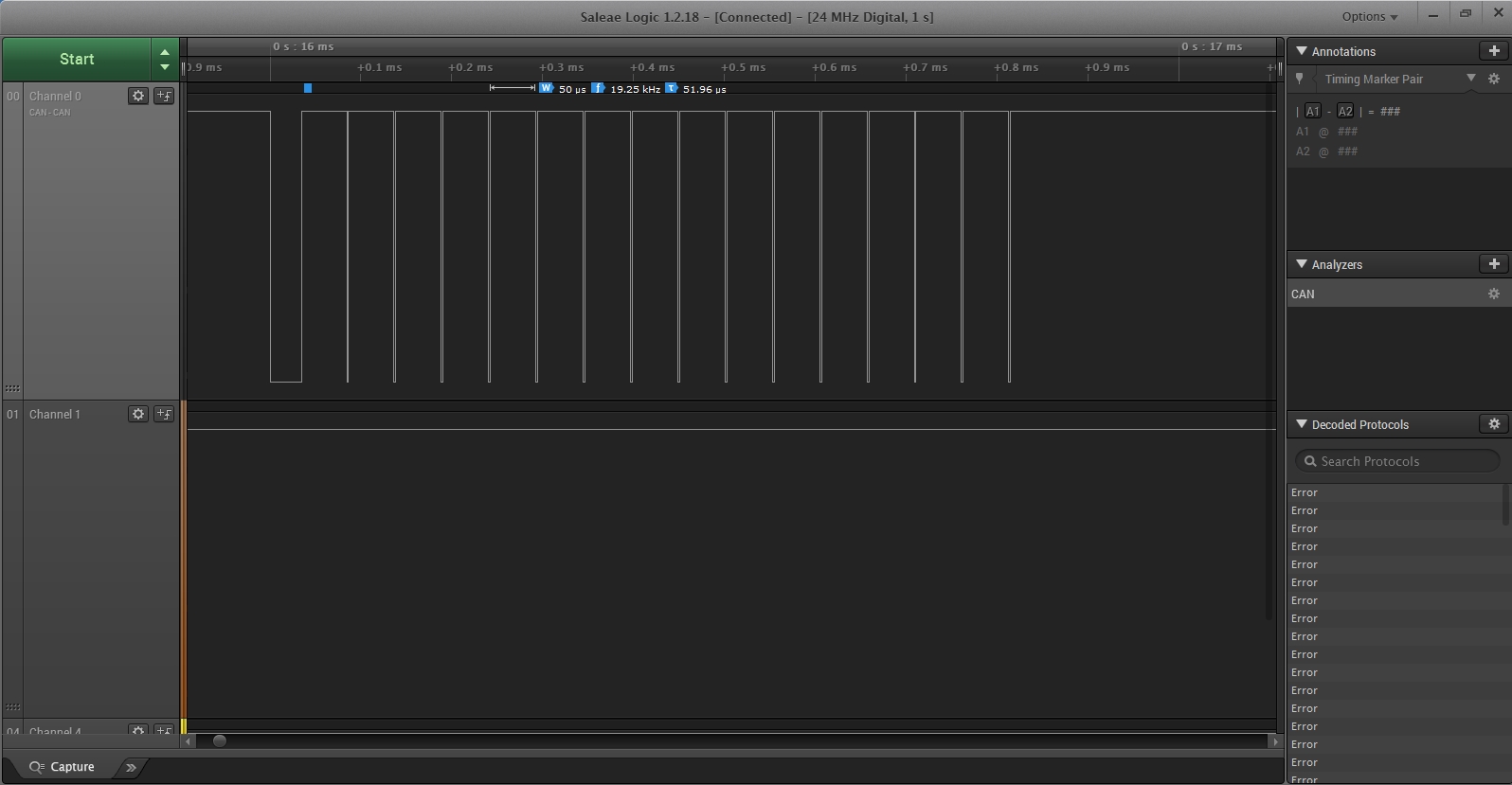Place the A2 timing marker

pos(1345,112)
